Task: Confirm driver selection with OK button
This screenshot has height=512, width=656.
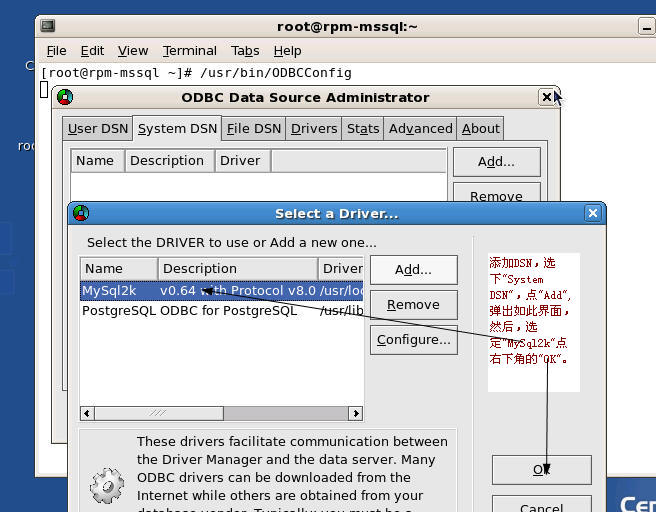Action: click(542, 470)
